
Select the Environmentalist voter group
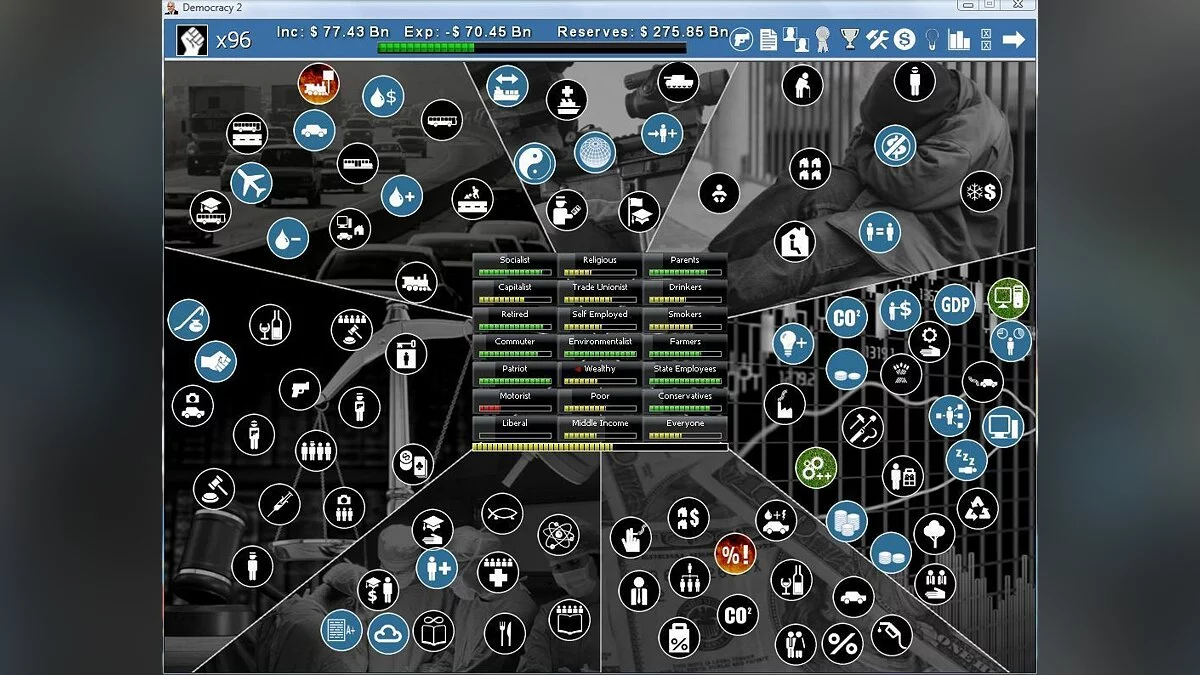pyautogui.click(x=600, y=347)
